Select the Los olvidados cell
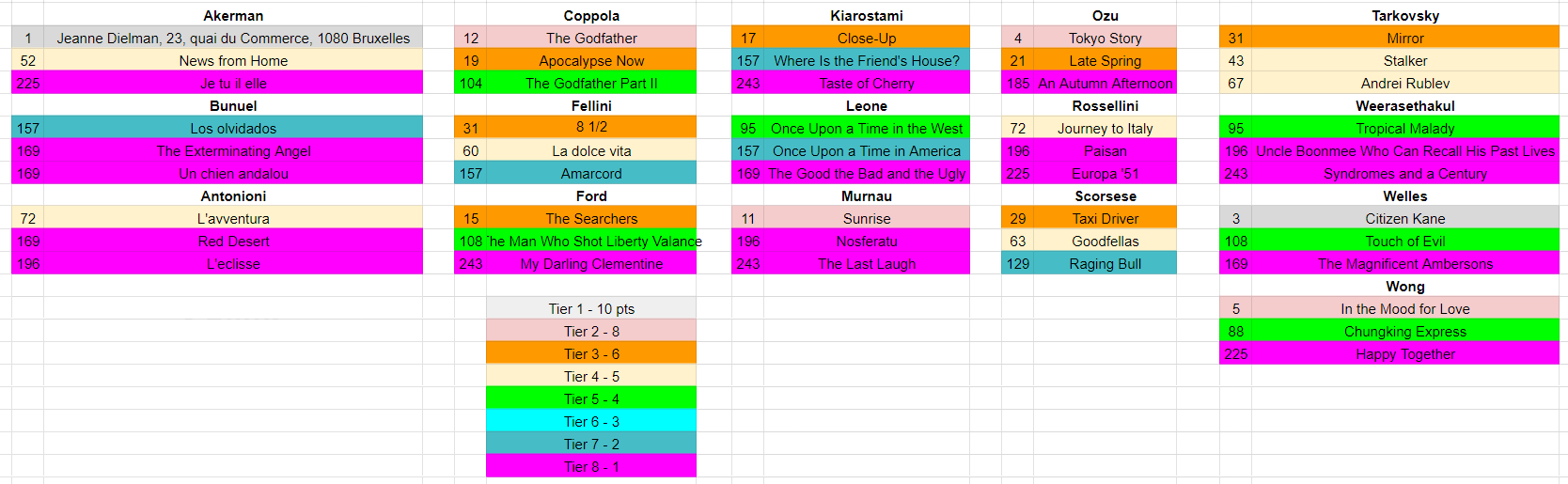Screen dimensions: 1568x484 [233, 129]
